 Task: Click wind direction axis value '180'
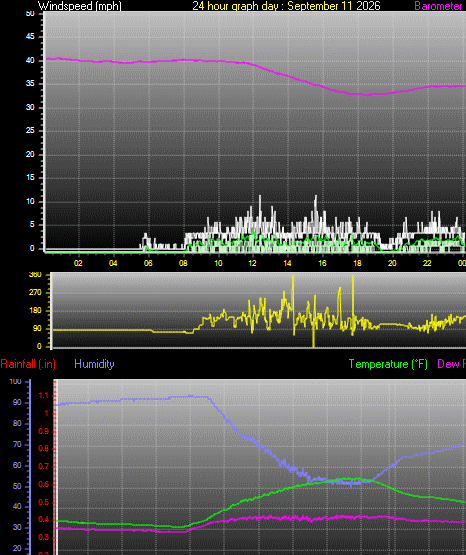pyautogui.click(x=35, y=310)
